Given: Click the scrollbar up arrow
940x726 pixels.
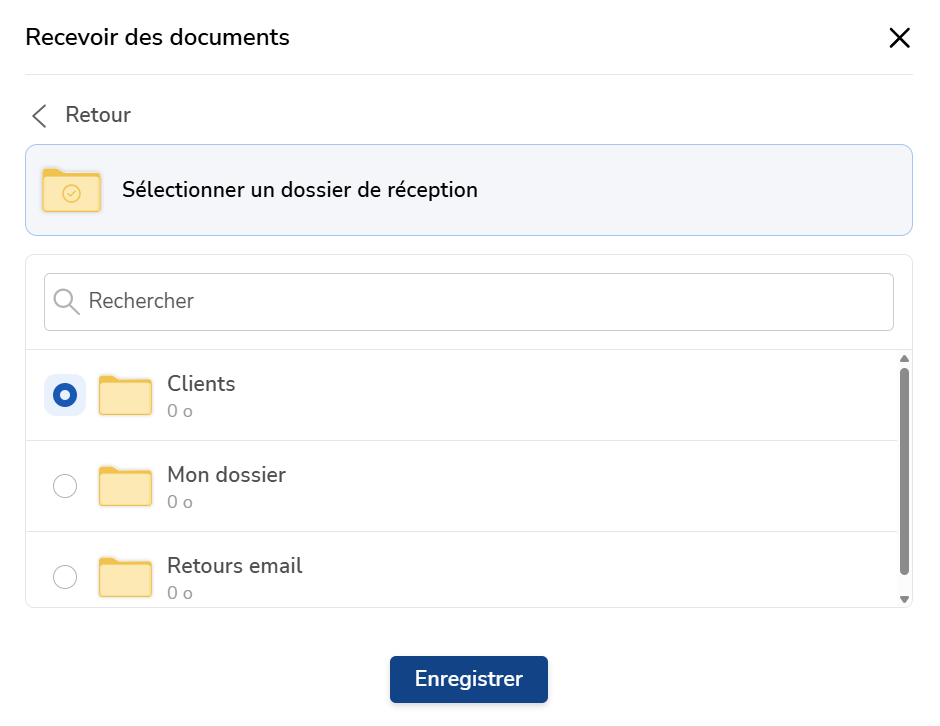Looking at the screenshot, I should (905, 359).
